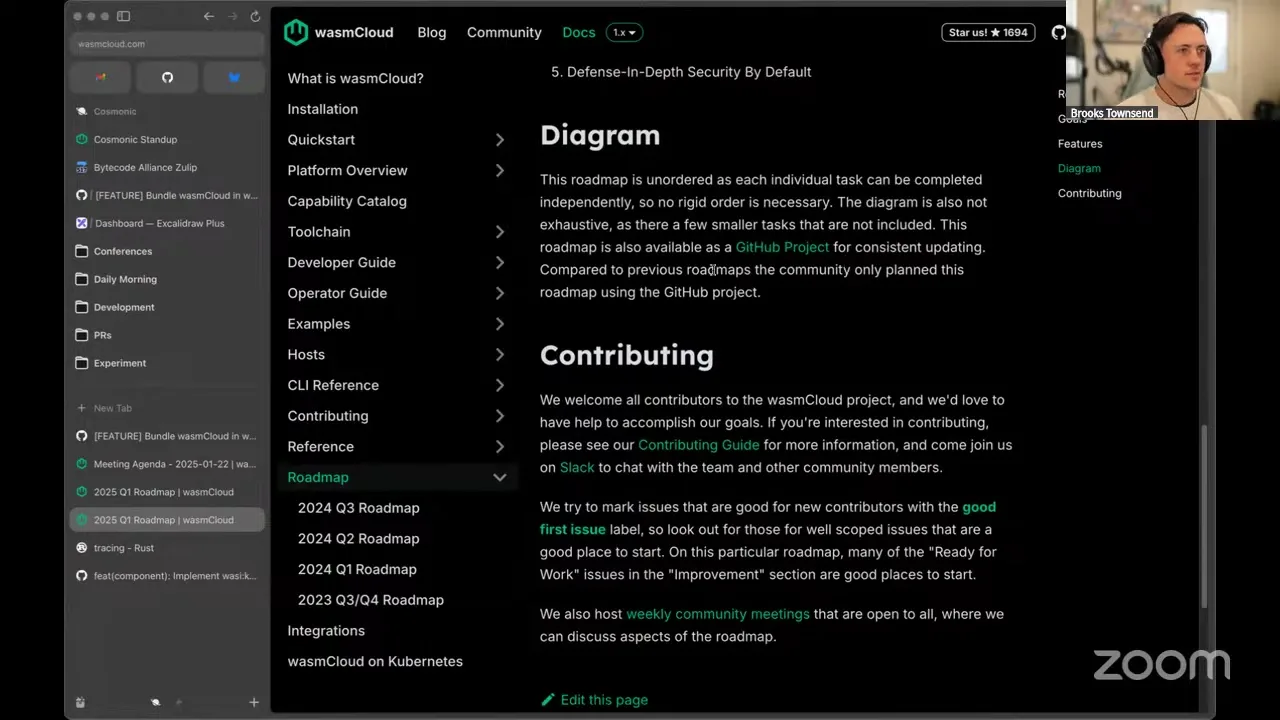Click the wasmcloud.com address bar
This screenshot has width=1280, height=720.
pyautogui.click(x=167, y=44)
